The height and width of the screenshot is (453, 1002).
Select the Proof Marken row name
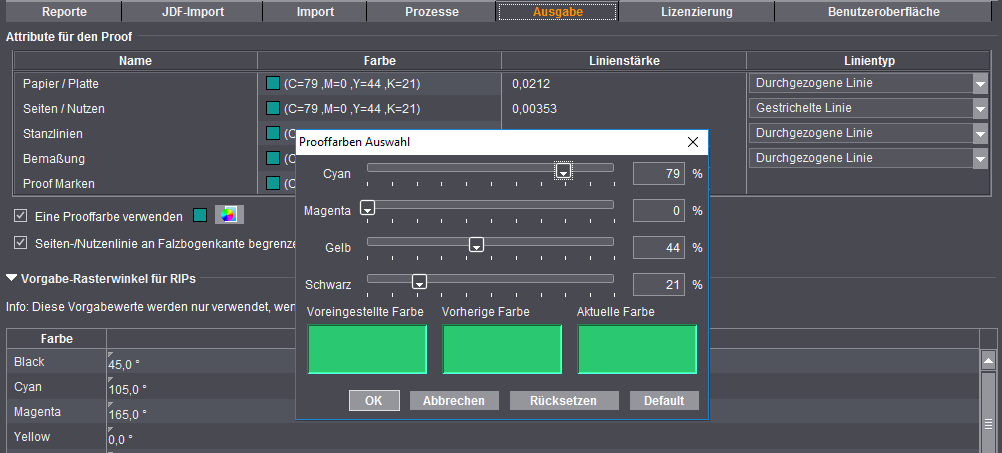59,183
